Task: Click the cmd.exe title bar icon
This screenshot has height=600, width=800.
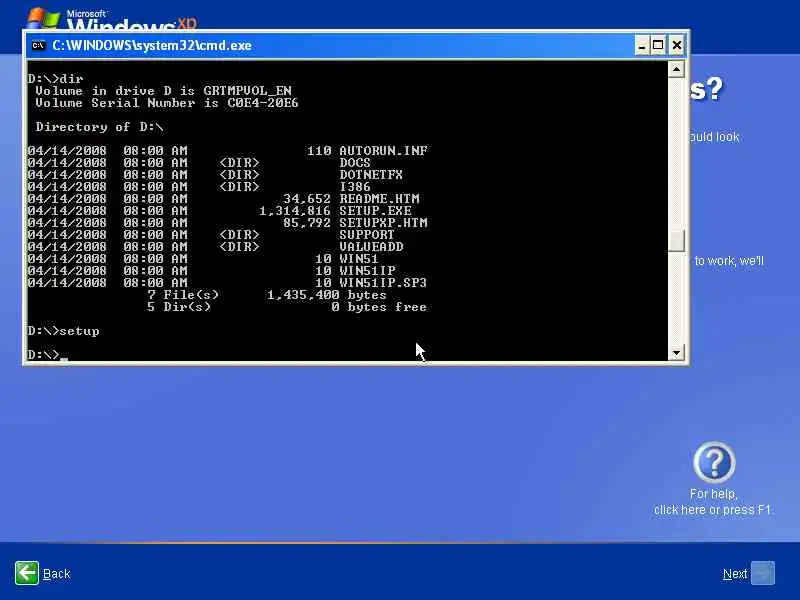Action: click(38, 45)
